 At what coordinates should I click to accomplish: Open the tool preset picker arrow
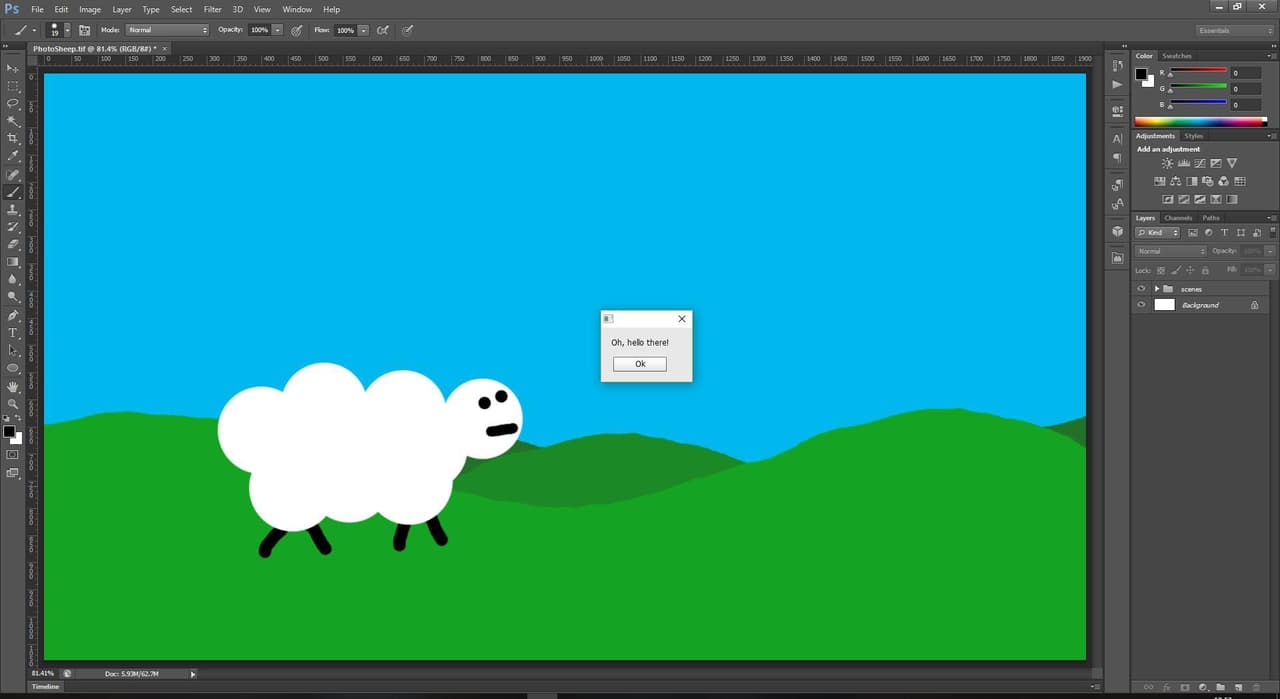pos(34,30)
